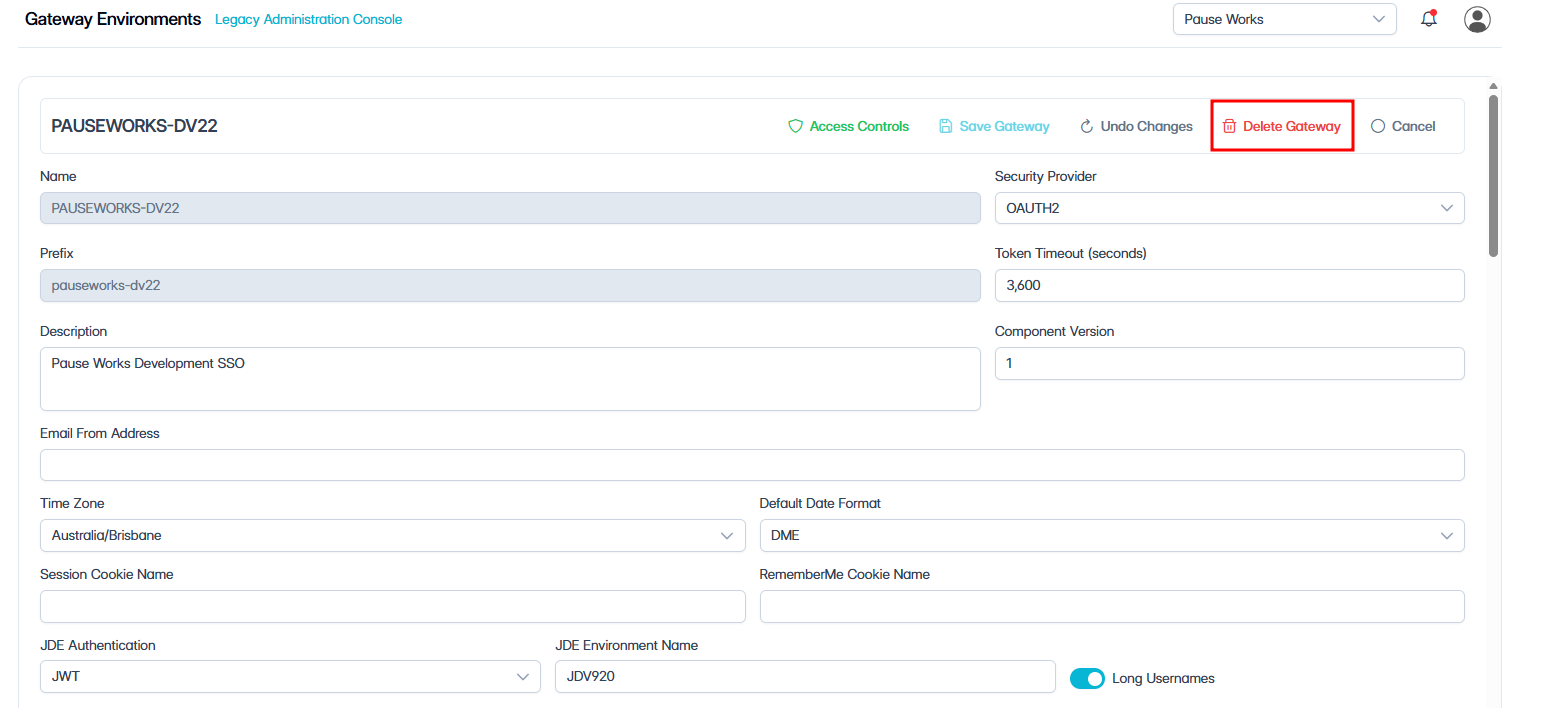1543x708 pixels.
Task: Click the Access Controls shield icon
Action: click(796, 126)
